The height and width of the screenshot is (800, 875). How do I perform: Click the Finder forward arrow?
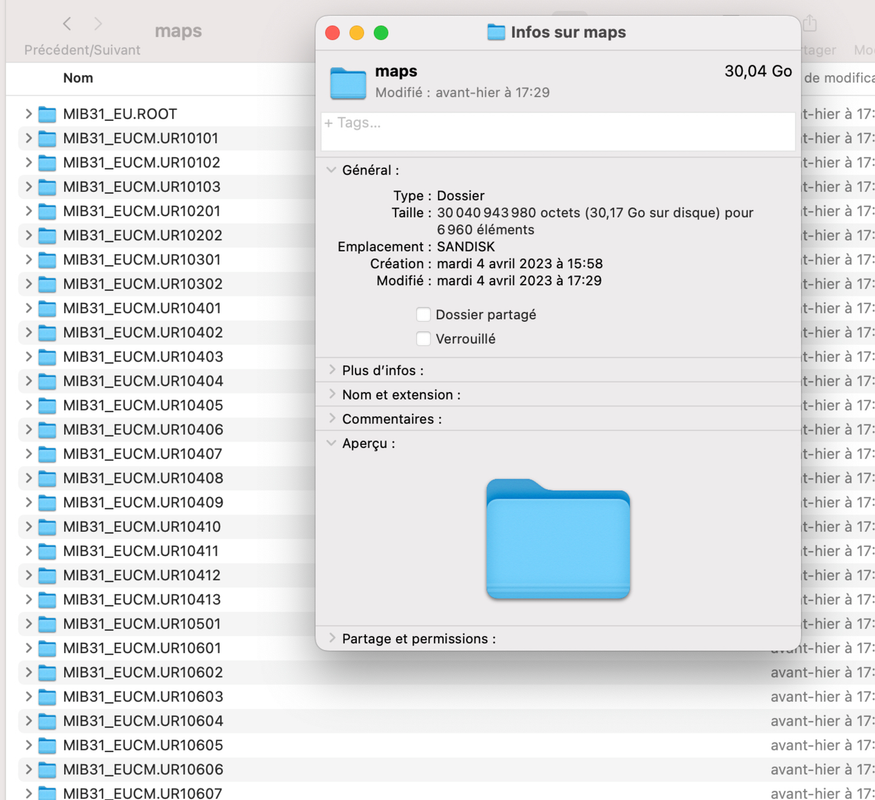click(98, 24)
